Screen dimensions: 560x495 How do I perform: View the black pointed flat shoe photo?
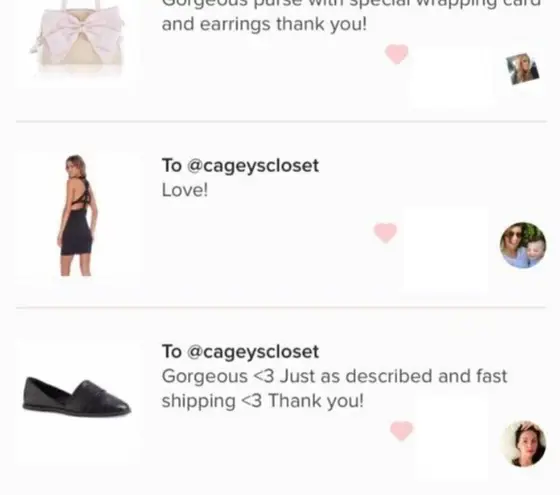77,397
